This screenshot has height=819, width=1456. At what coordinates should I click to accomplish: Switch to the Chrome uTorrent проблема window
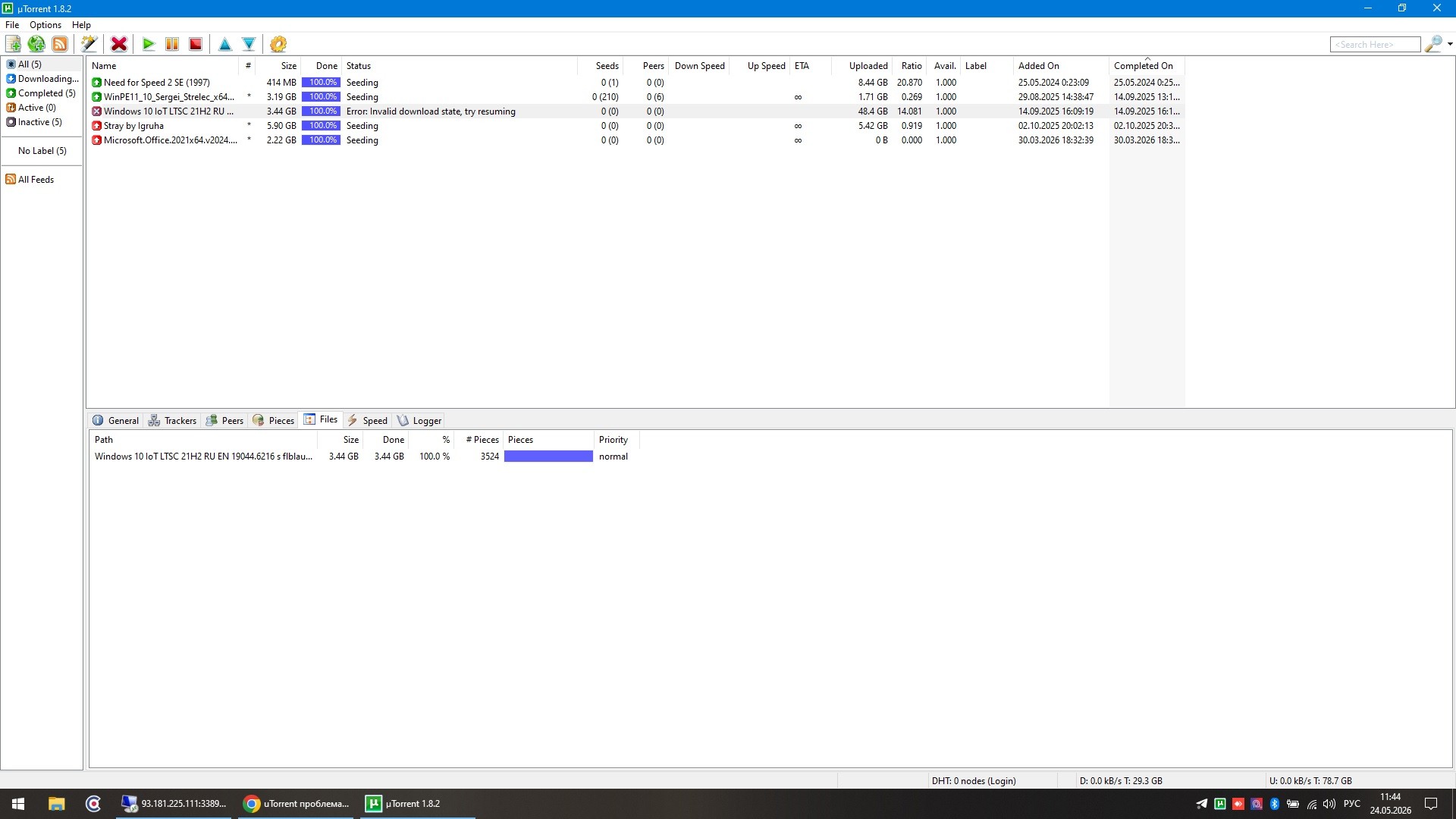pyautogui.click(x=297, y=804)
